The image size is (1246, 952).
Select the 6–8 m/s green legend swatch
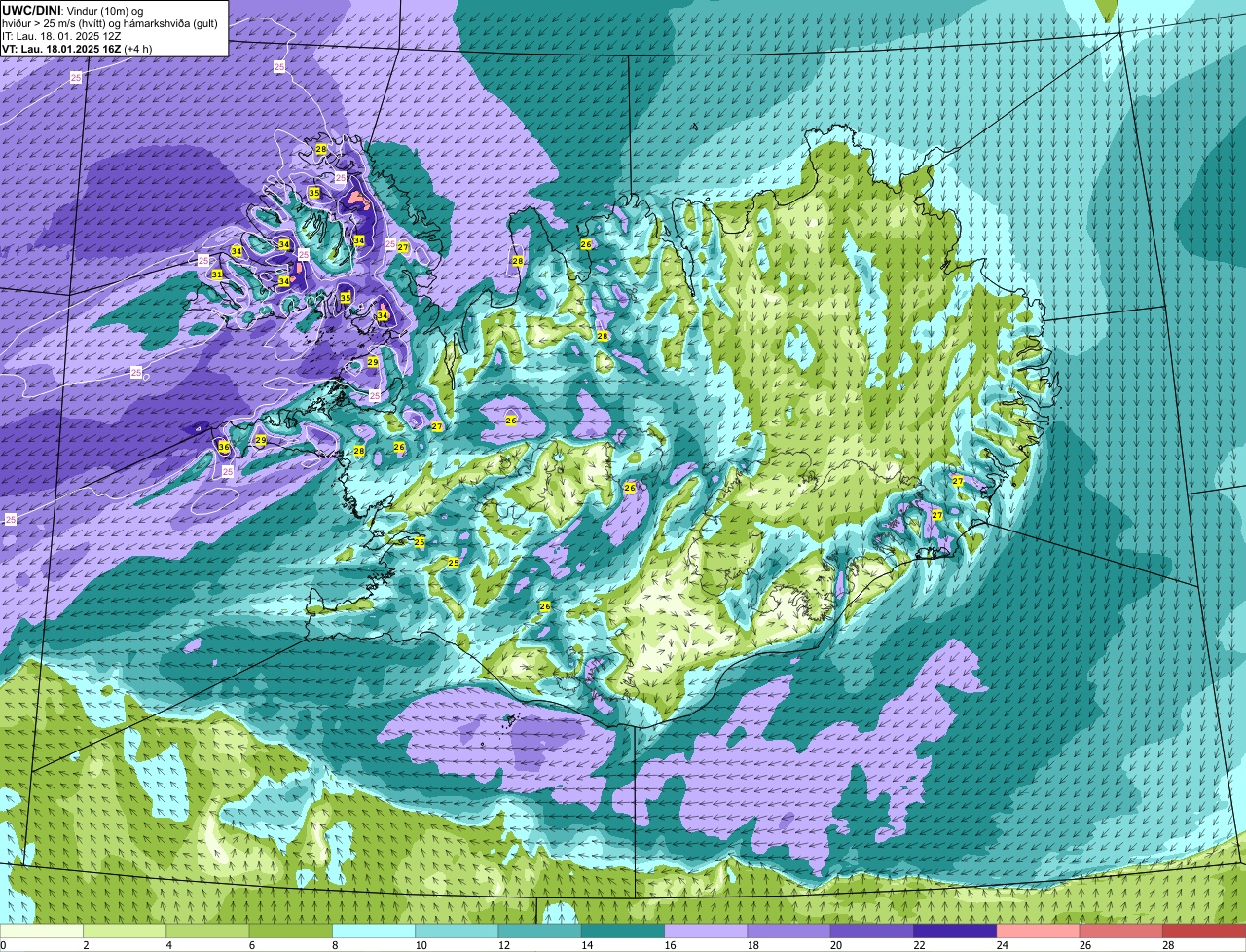pyautogui.click(x=291, y=931)
